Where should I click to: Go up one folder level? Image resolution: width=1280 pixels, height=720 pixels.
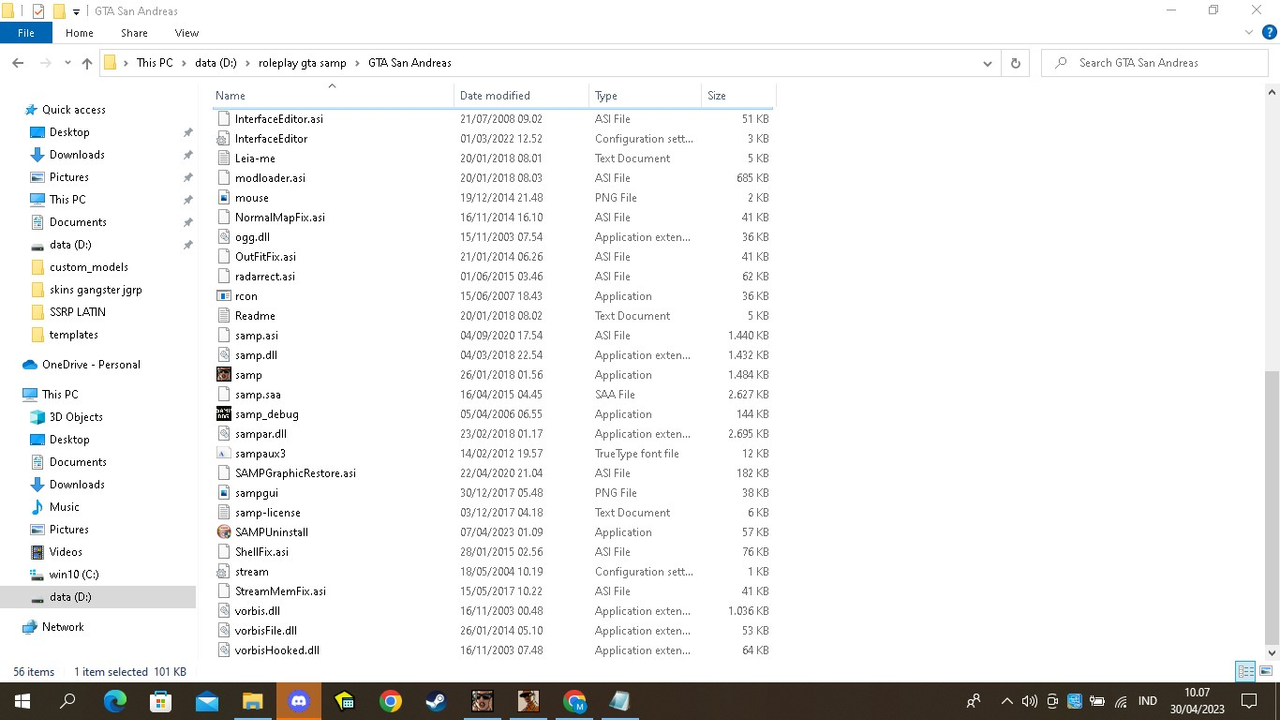pos(87,63)
